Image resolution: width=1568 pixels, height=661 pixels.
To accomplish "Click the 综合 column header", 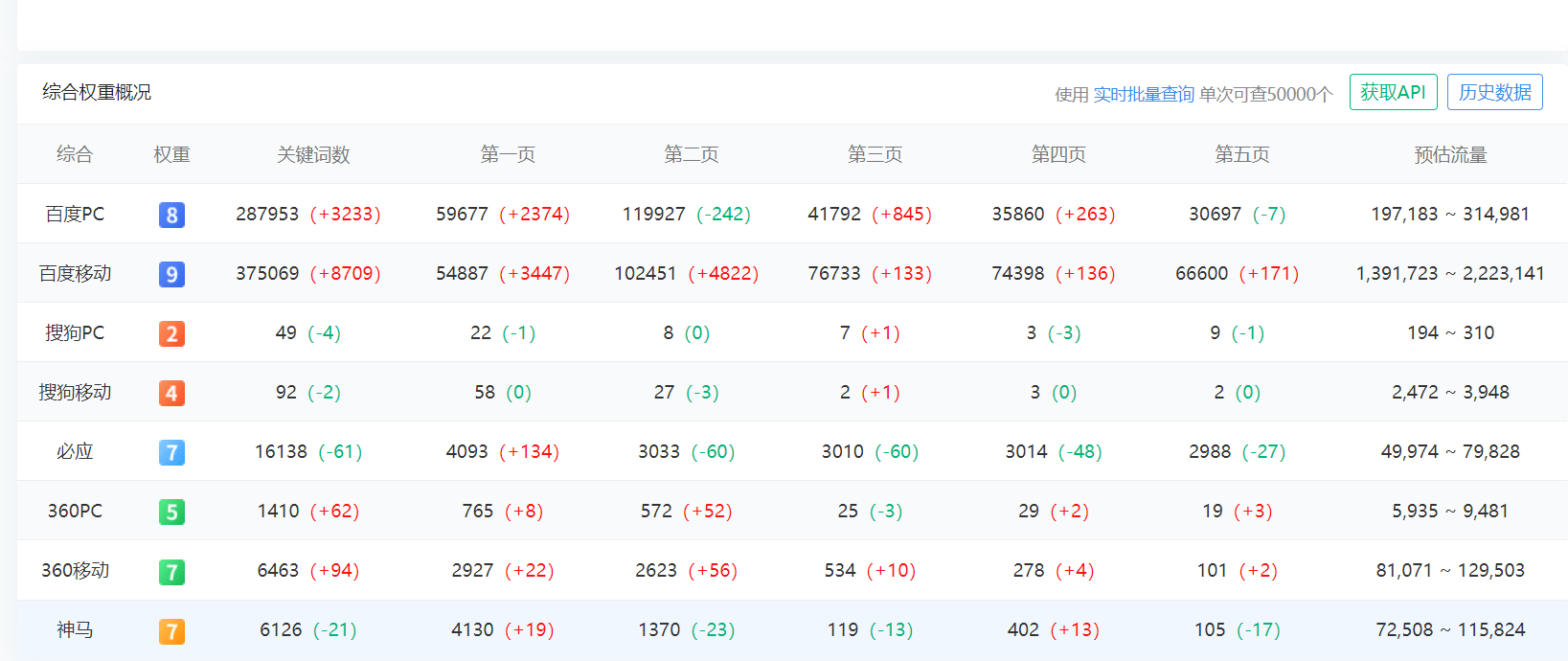I will pyautogui.click(x=75, y=154).
